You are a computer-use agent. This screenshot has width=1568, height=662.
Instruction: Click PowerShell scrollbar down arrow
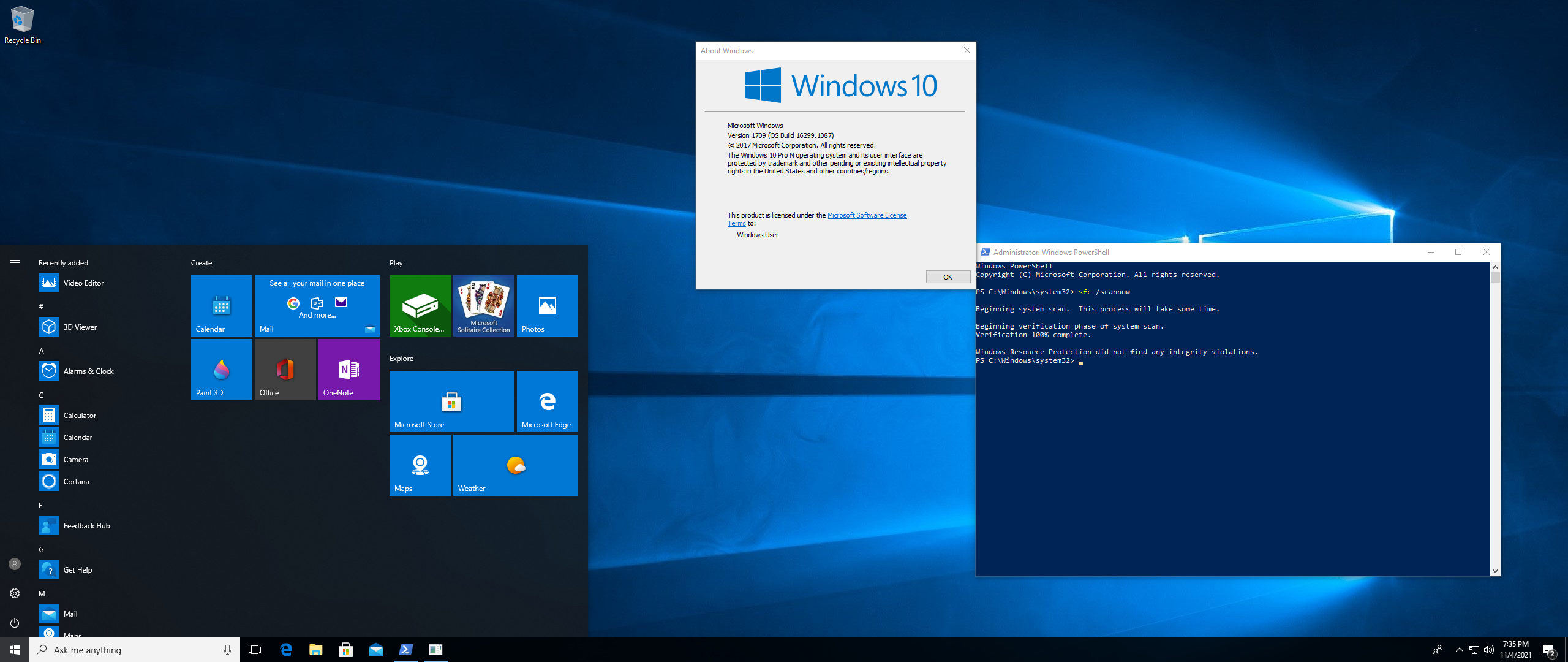(1495, 571)
